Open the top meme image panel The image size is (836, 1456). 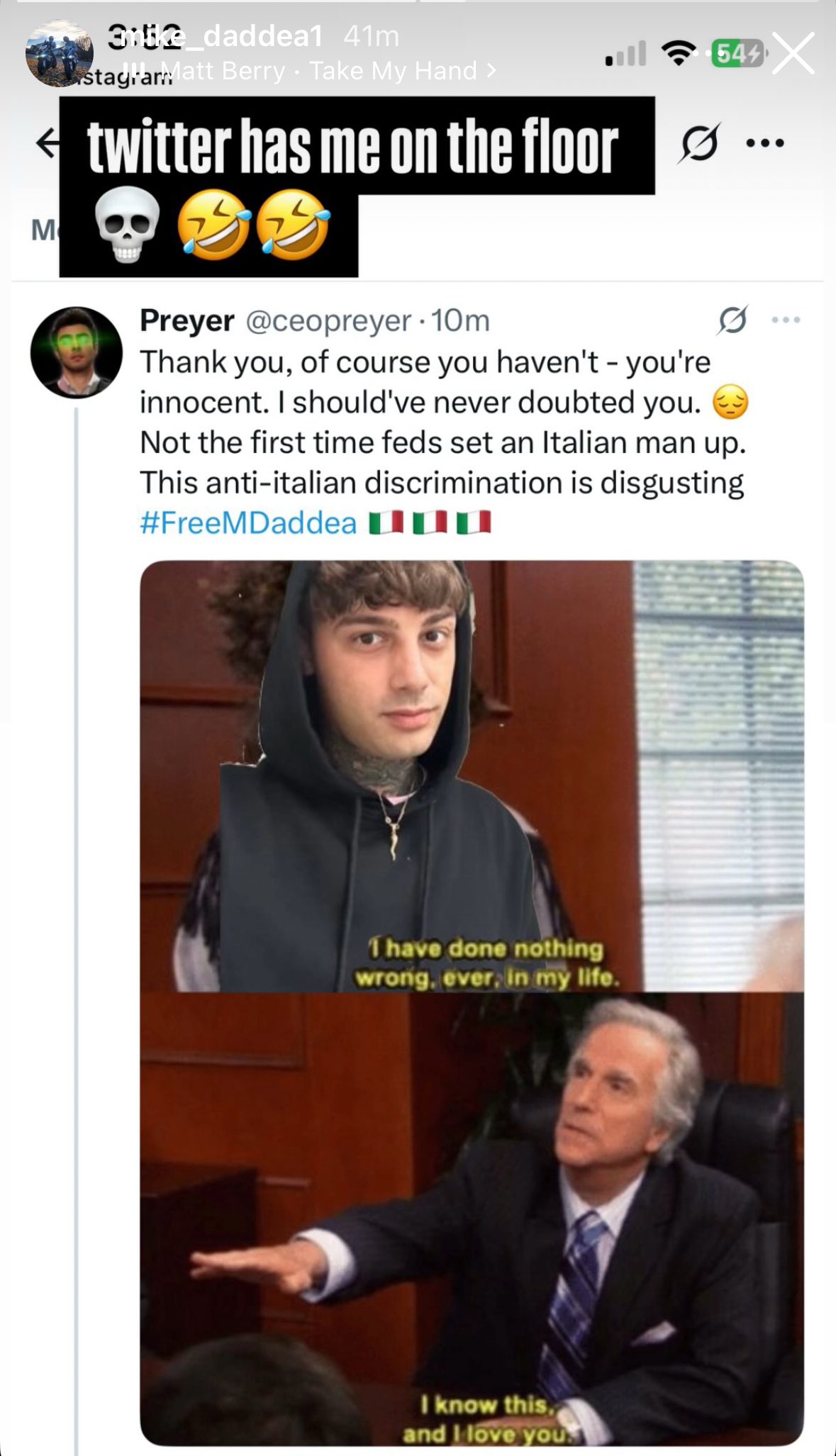[472, 776]
